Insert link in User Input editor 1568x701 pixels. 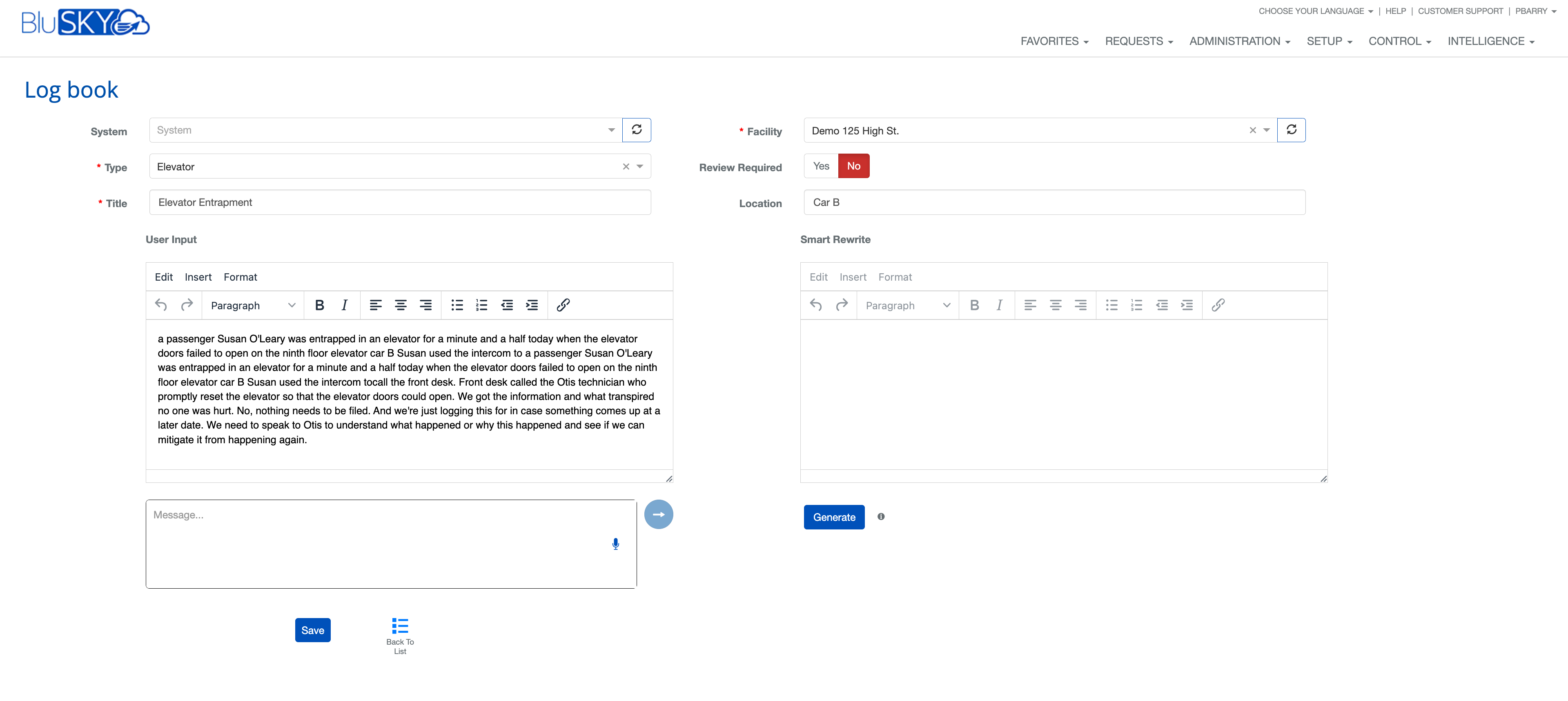point(563,305)
